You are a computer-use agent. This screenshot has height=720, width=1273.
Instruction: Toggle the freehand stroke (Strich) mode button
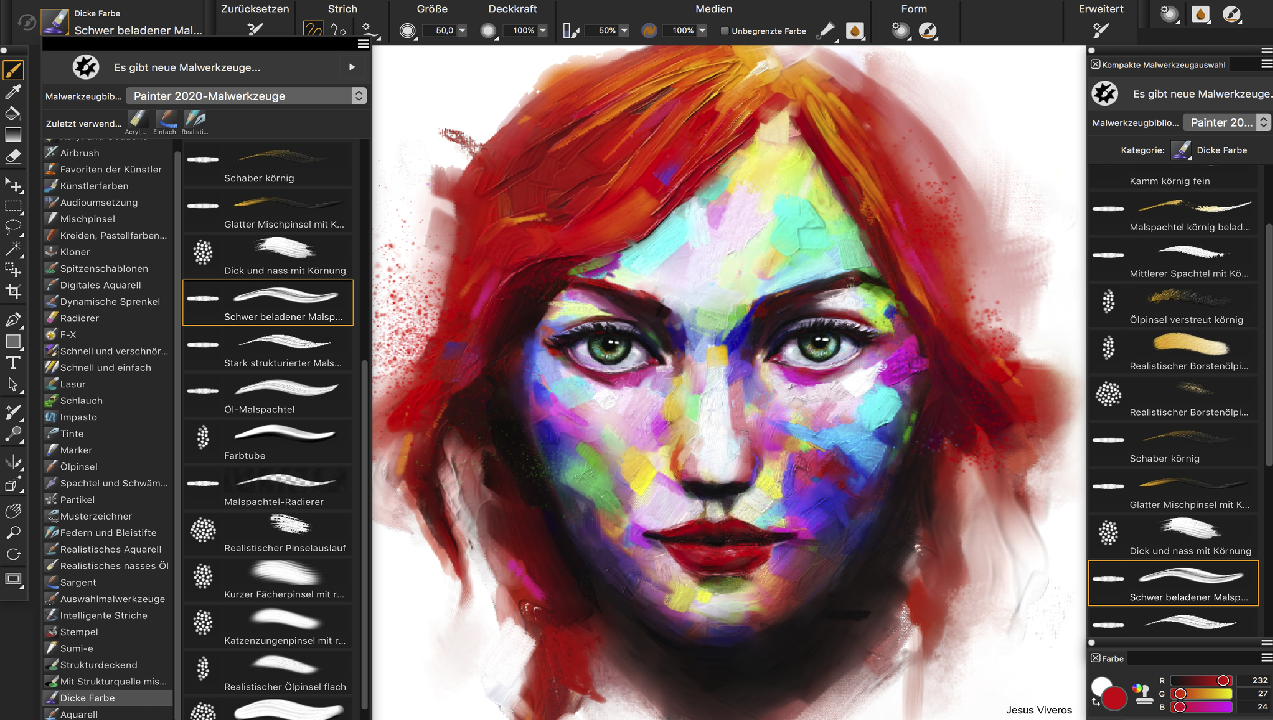[x=313, y=30]
